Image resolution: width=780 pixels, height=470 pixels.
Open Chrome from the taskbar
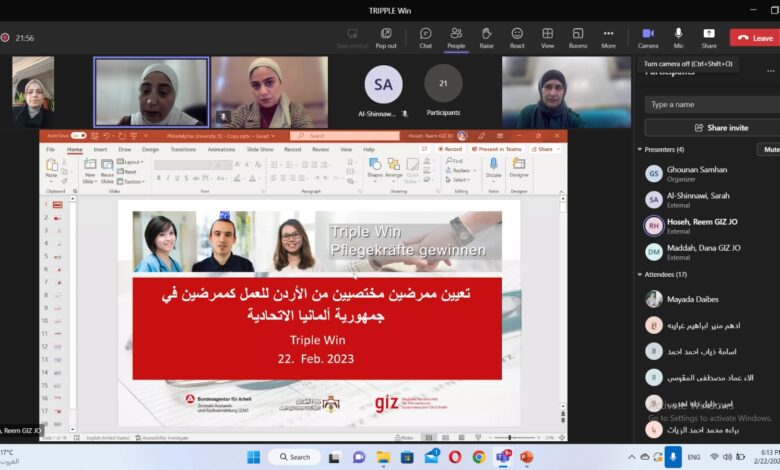pos(479,457)
